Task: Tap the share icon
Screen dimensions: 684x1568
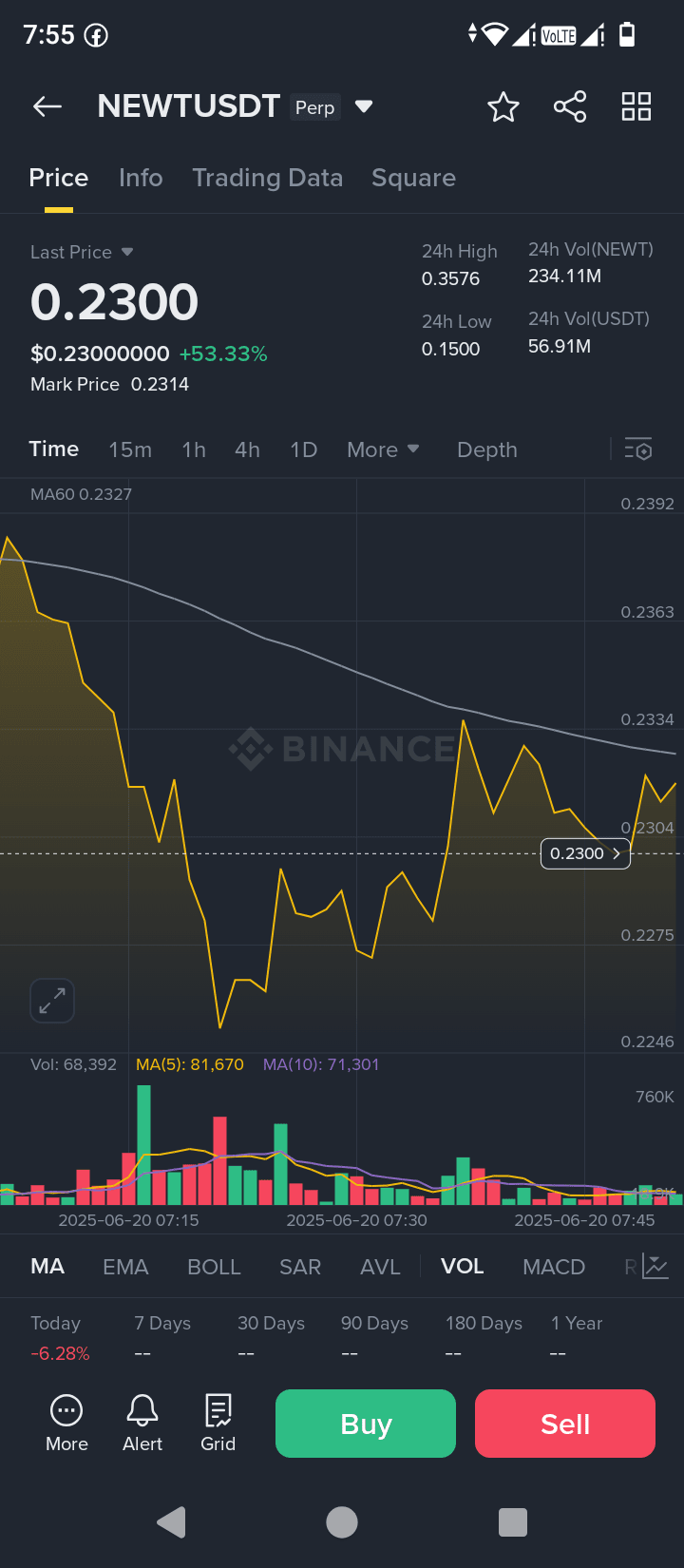Action: click(x=570, y=106)
